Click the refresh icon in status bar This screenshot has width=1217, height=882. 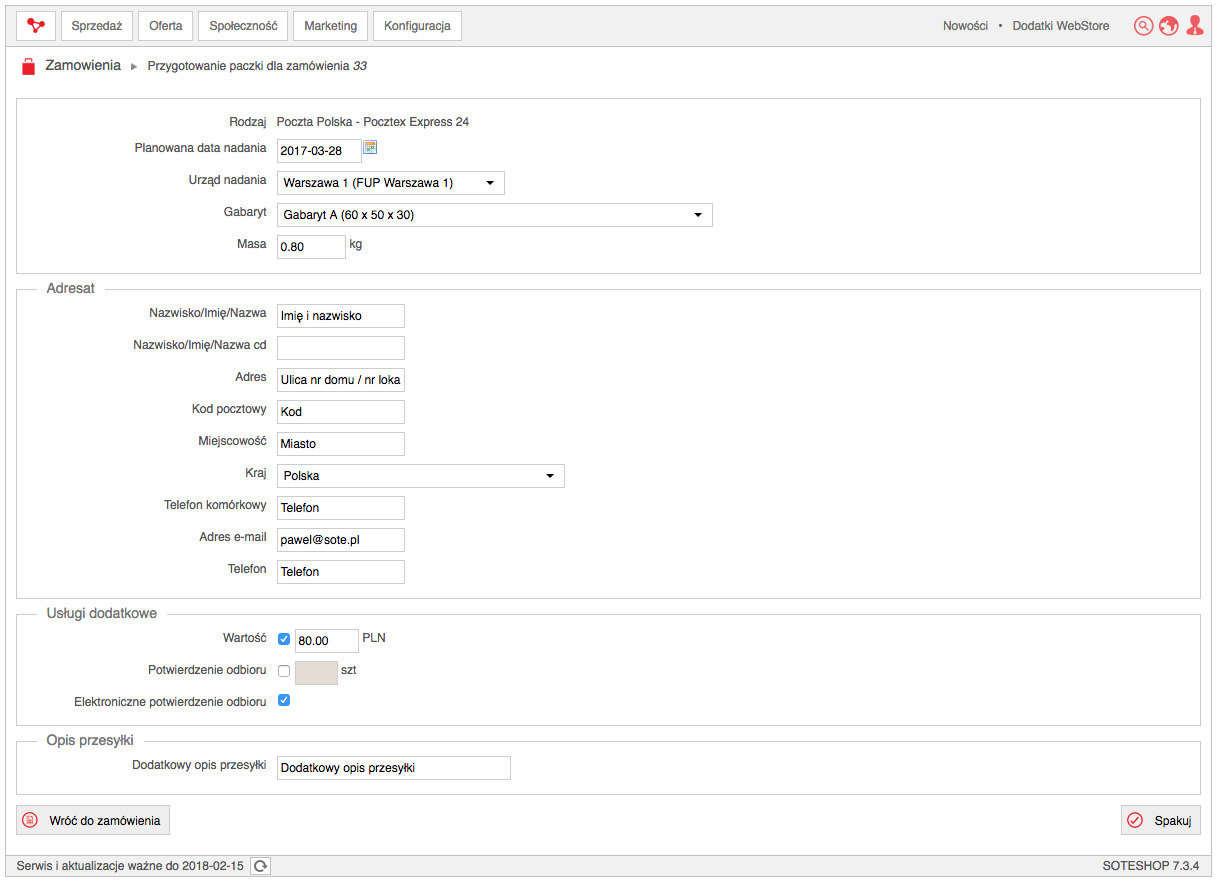pyautogui.click(x=261, y=866)
